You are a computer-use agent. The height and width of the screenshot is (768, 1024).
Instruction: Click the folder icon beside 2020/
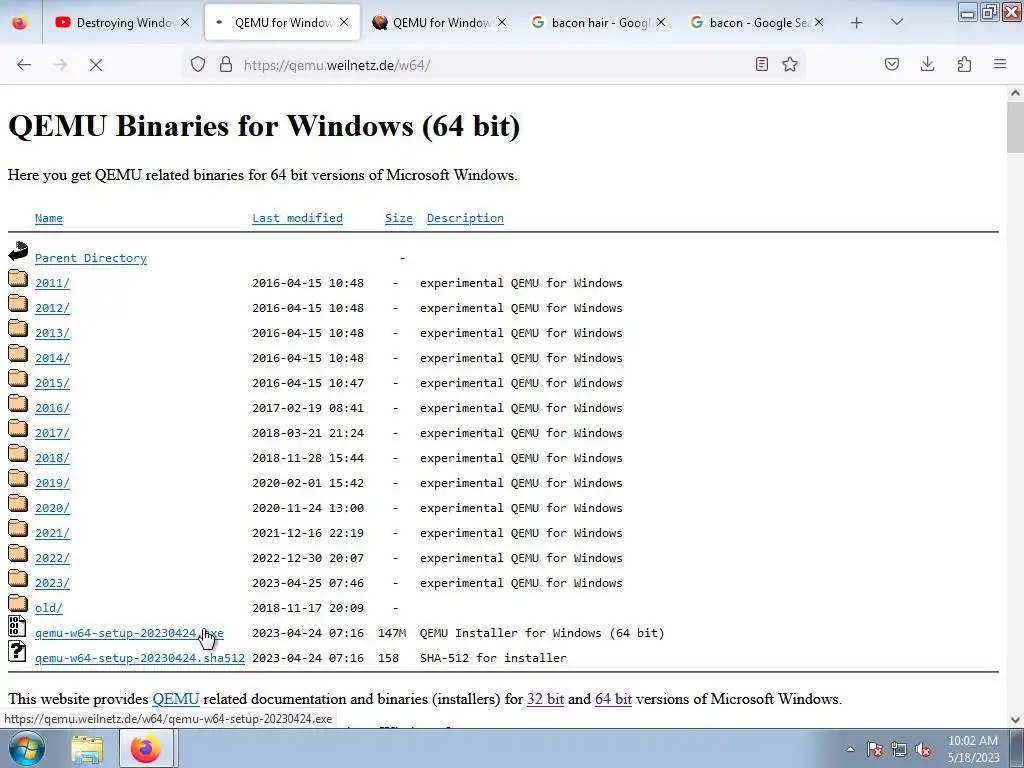point(18,504)
